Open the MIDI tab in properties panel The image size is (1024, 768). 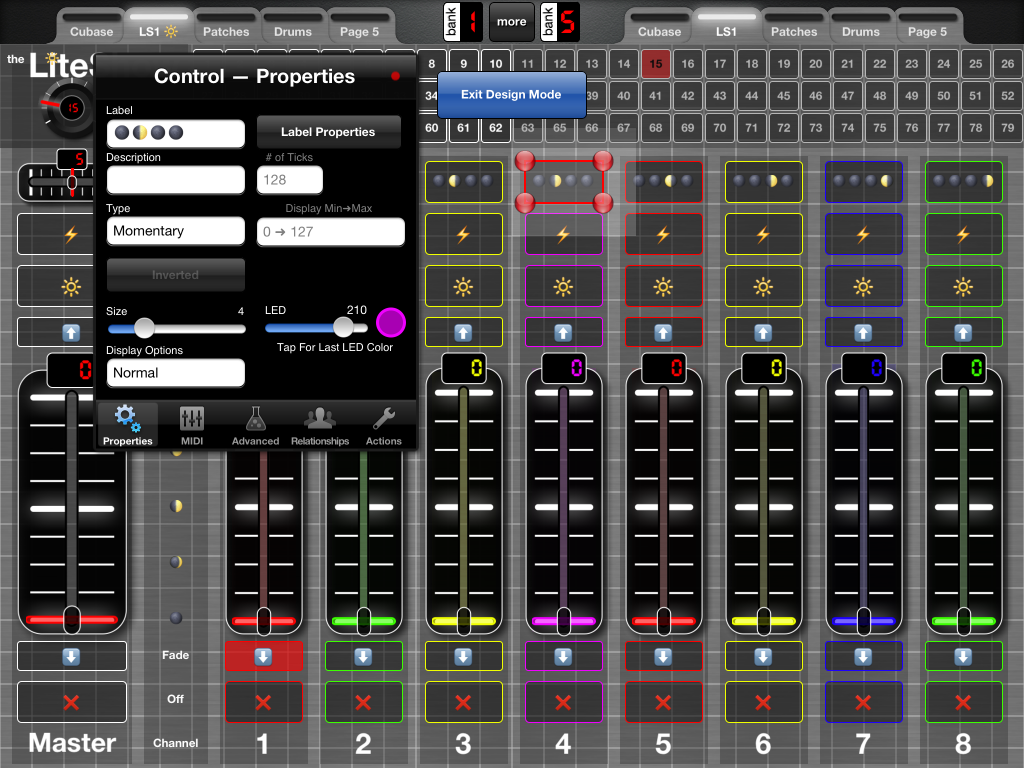tap(192, 426)
